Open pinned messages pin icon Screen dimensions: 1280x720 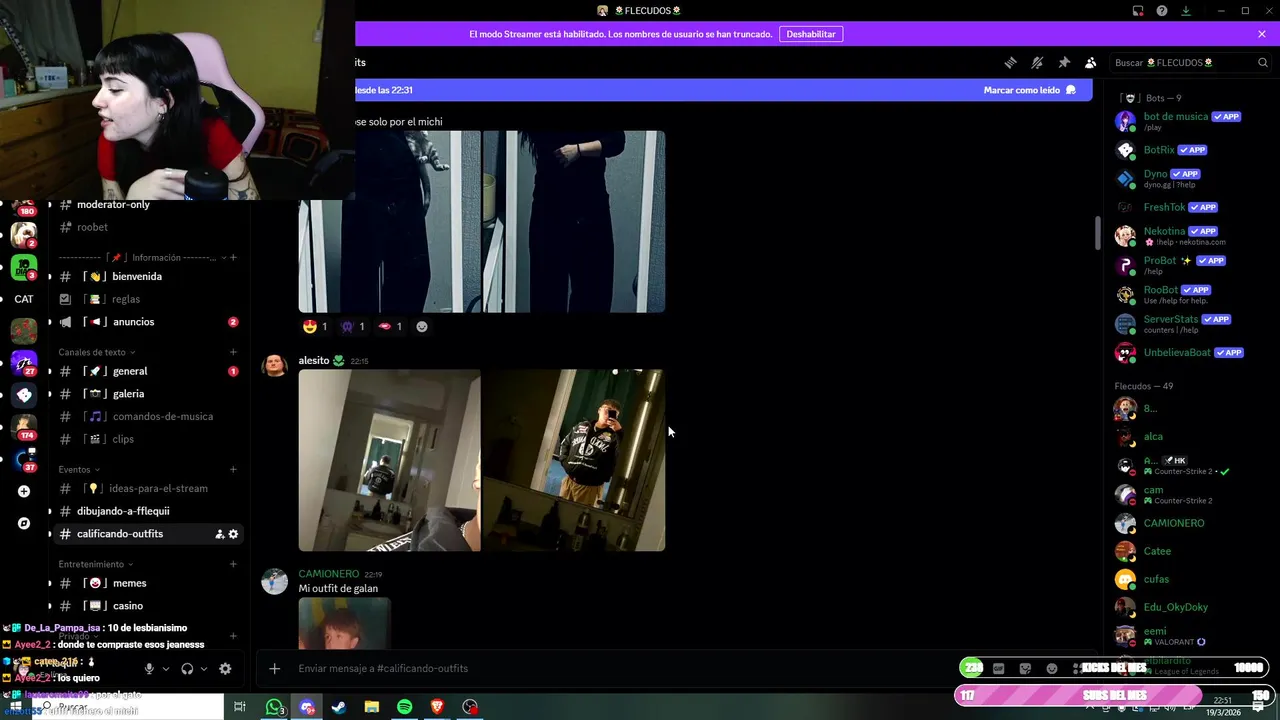pyautogui.click(x=1064, y=62)
